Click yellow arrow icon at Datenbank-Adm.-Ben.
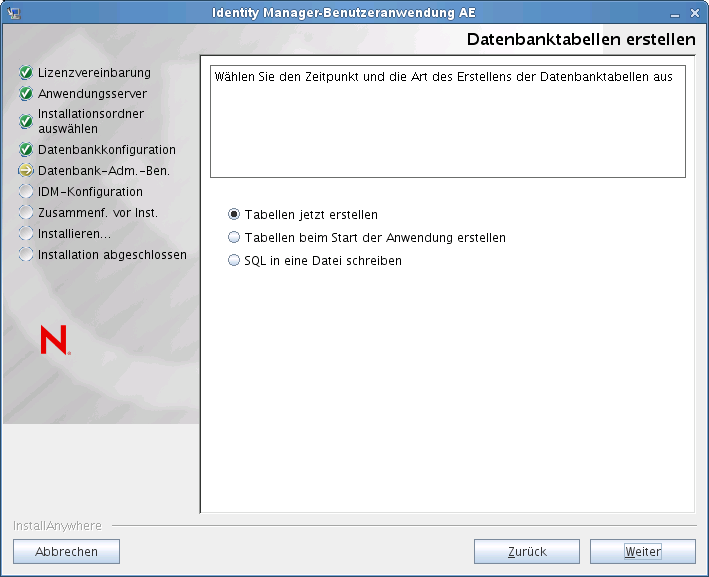 coord(26,170)
